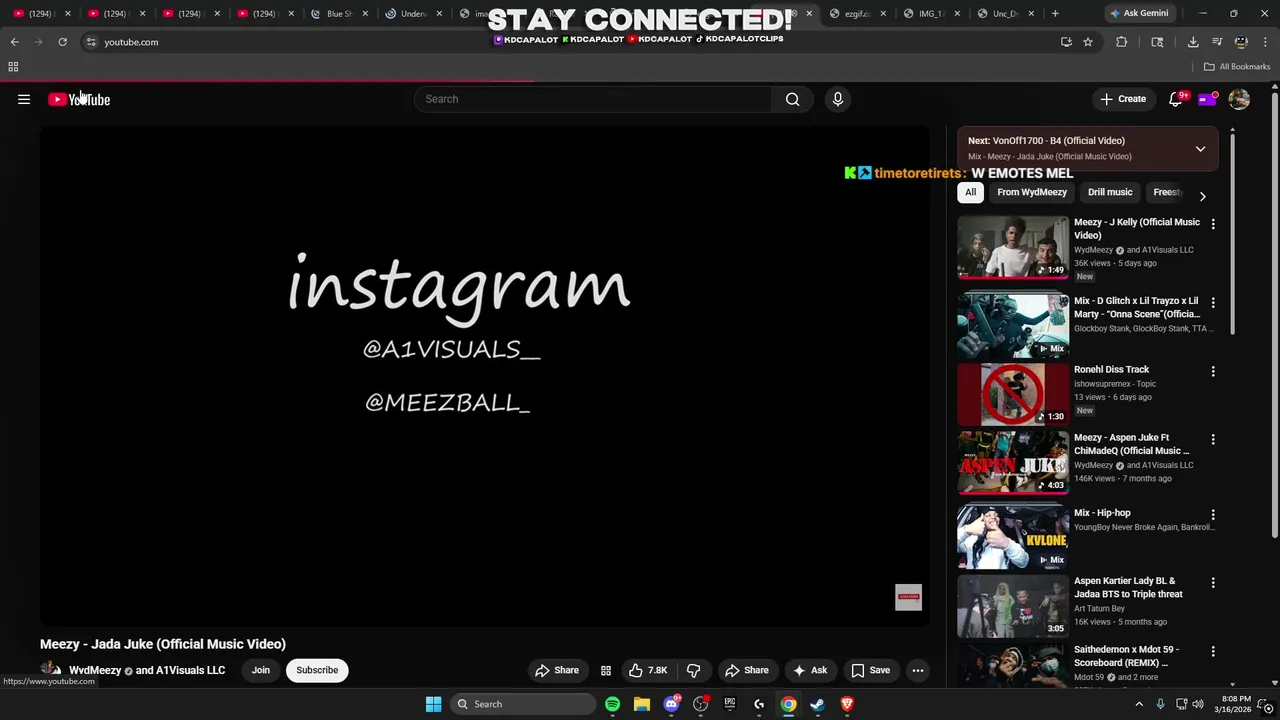Open Chrome downloads icon
This screenshot has height=720, width=1280.
tap(1193, 42)
